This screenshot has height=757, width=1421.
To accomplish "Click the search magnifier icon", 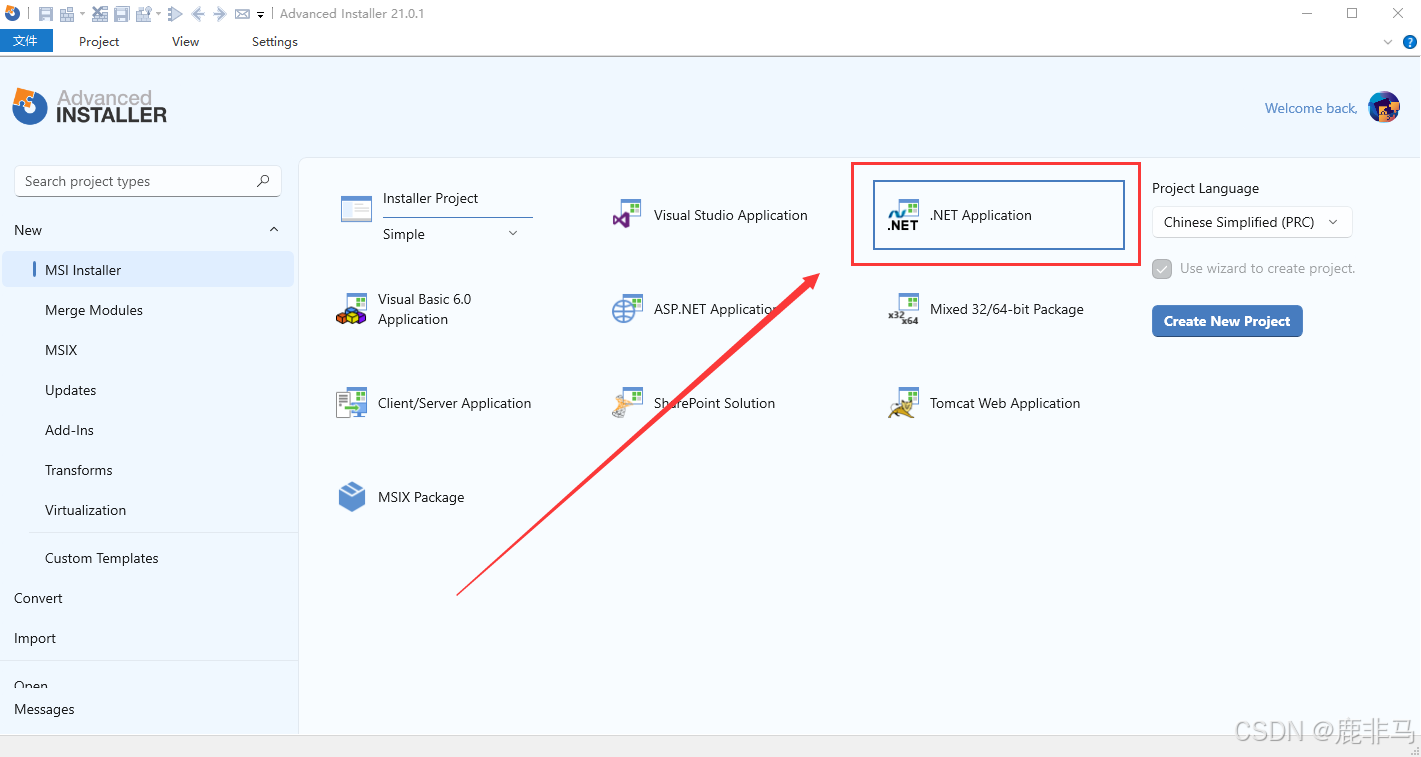I will pyautogui.click(x=263, y=181).
